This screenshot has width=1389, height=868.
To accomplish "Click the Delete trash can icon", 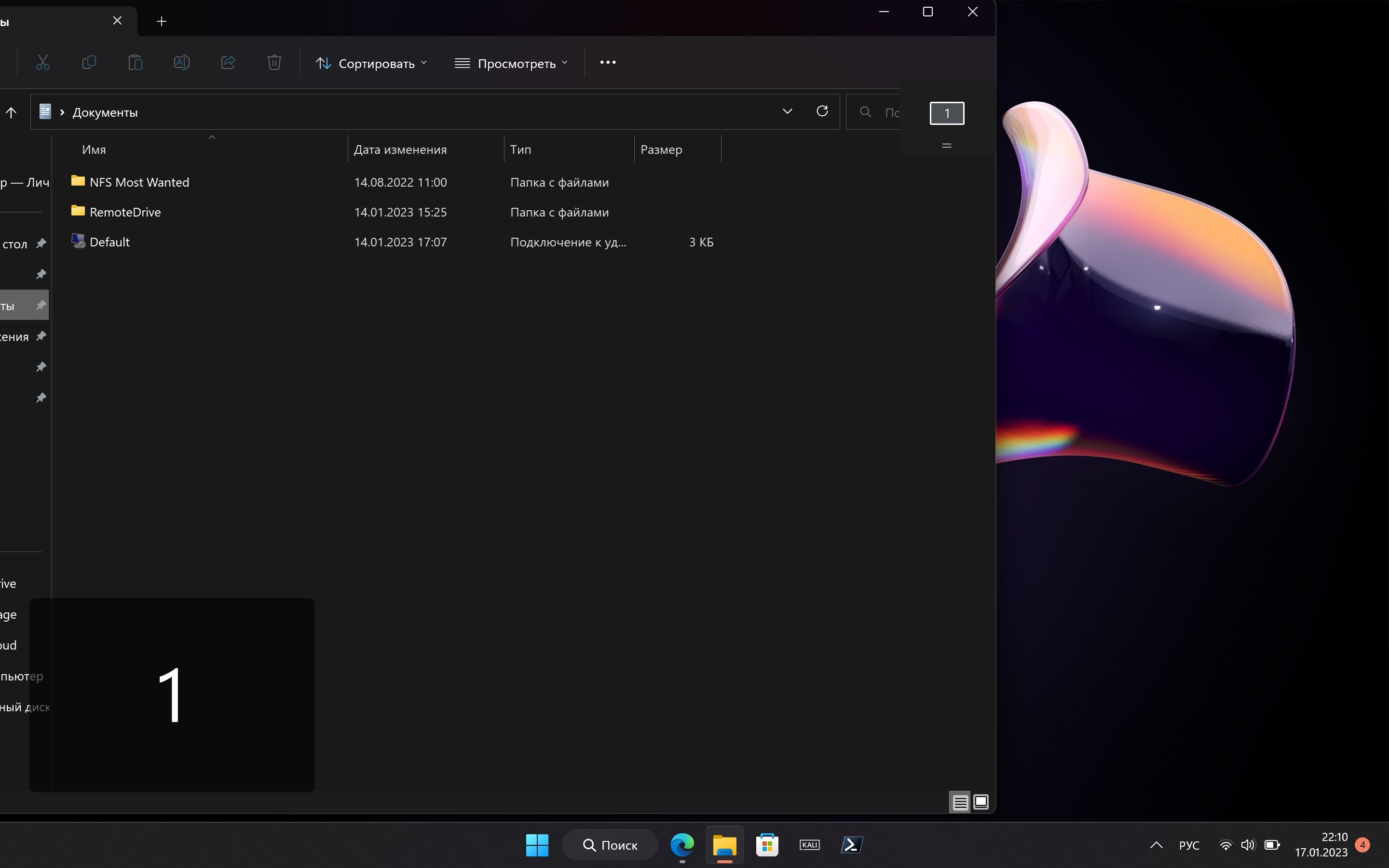I will pyautogui.click(x=274, y=63).
